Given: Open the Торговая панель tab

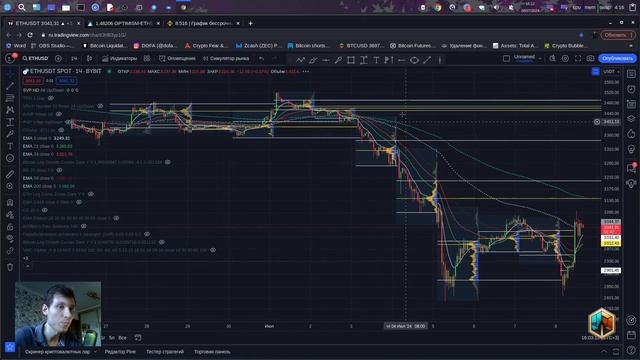Looking at the screenshot, I should click(x=212, y=351).
